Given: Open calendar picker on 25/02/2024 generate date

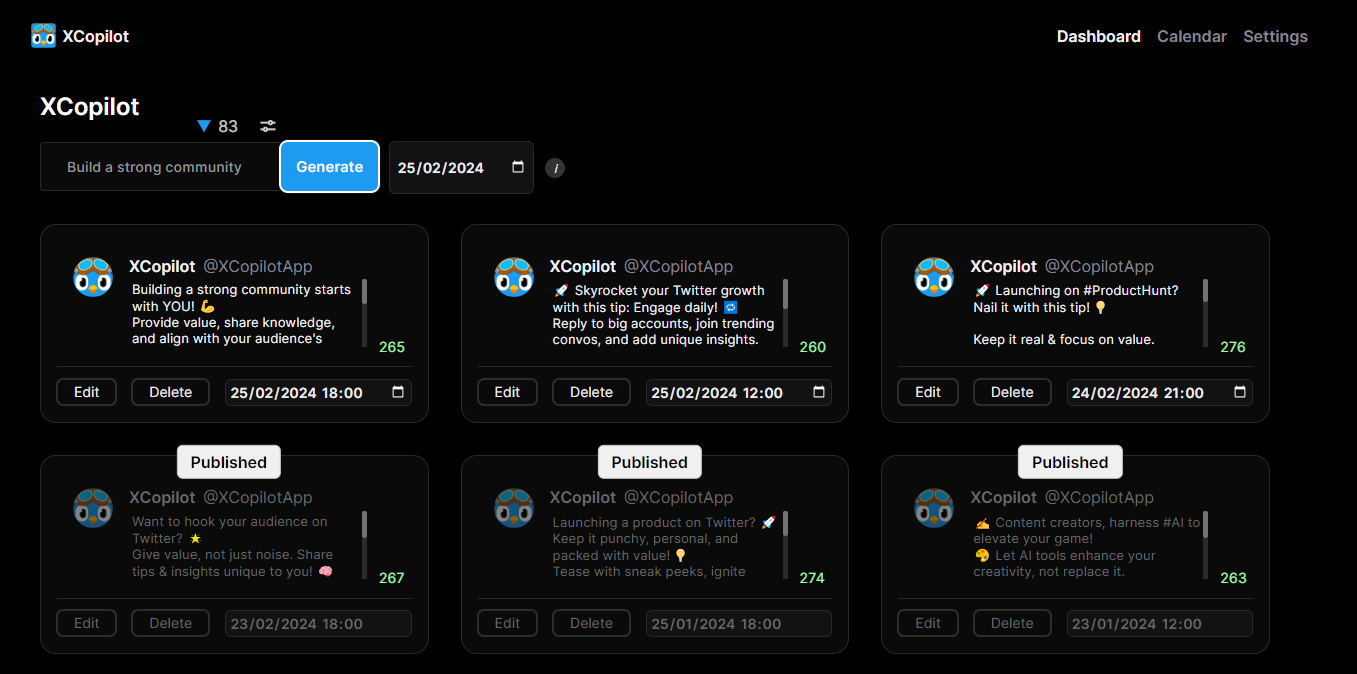Looking at the screenshot, I should point(518,167).
